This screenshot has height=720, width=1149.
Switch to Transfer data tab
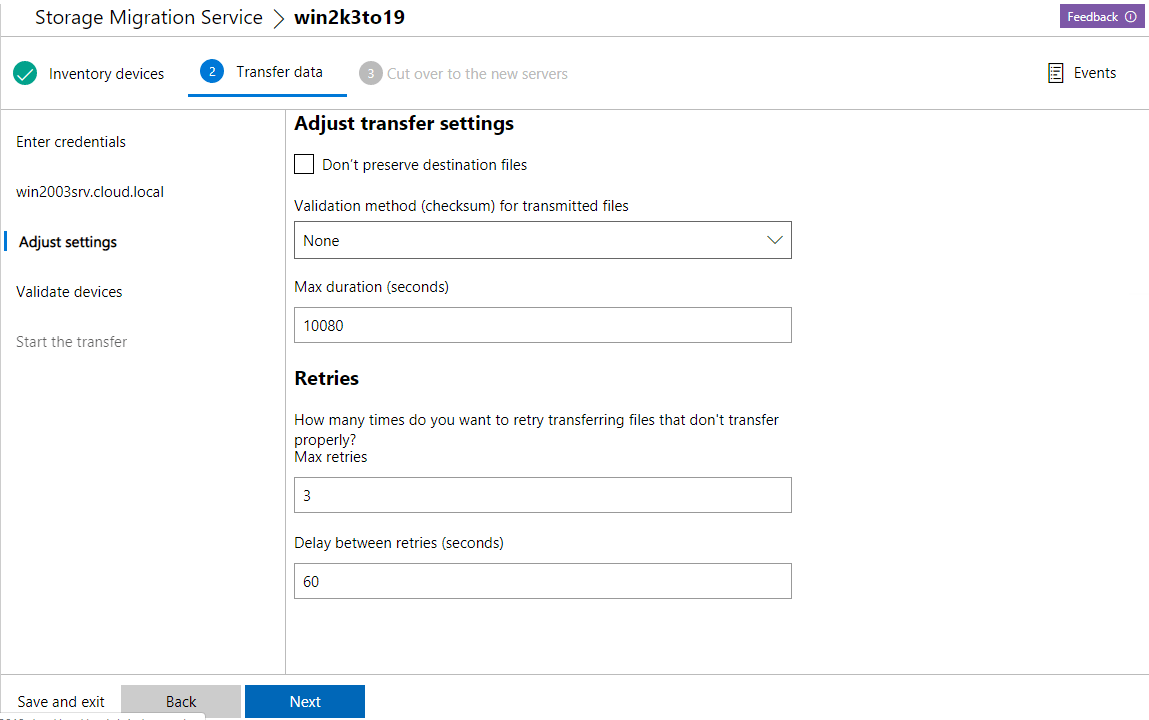(279, 72)
